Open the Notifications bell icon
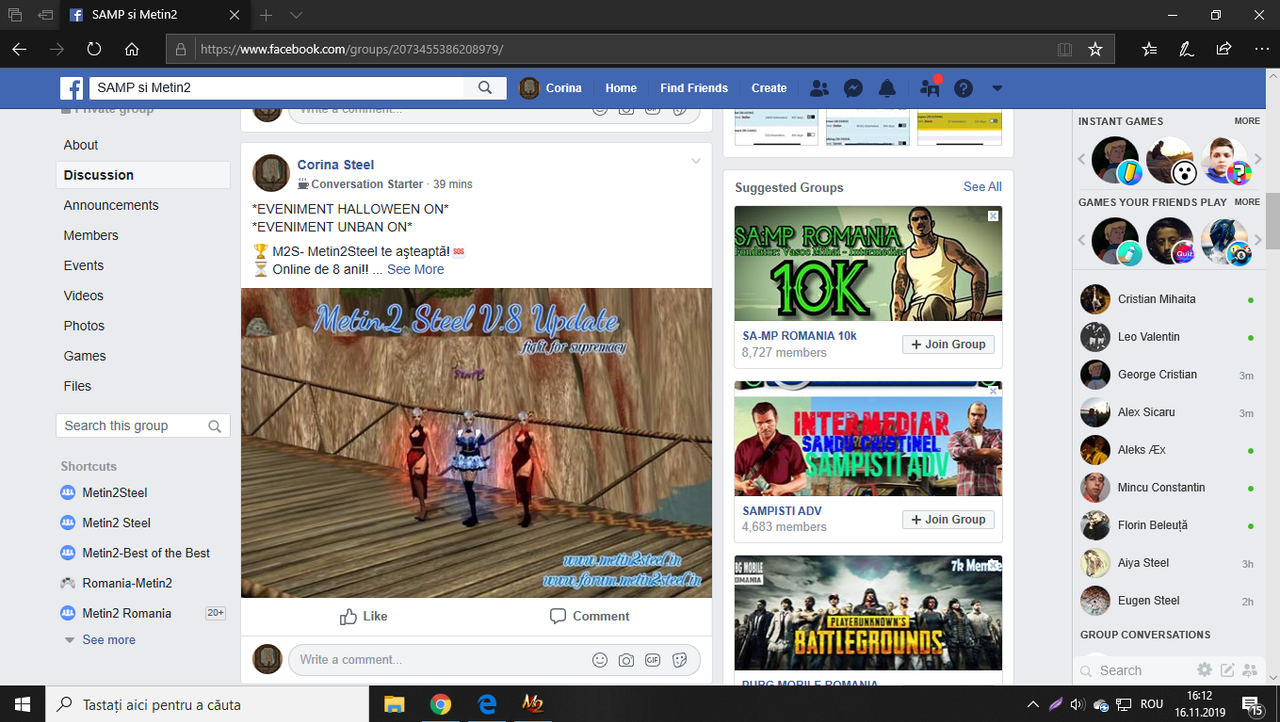 (x=887, y=88)
